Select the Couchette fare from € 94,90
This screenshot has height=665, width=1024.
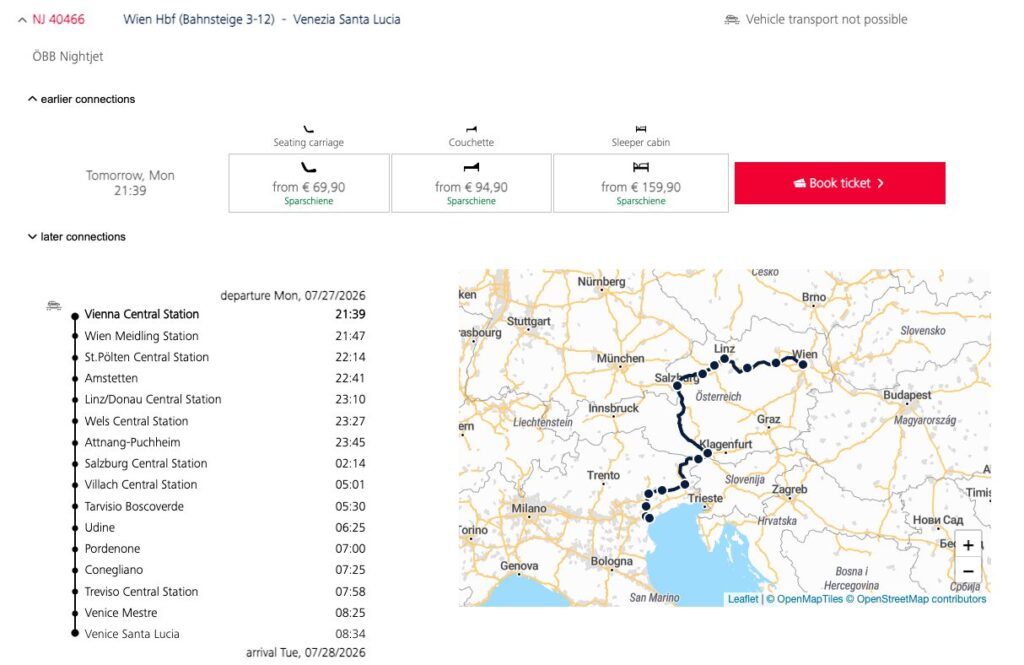[472, 183]
